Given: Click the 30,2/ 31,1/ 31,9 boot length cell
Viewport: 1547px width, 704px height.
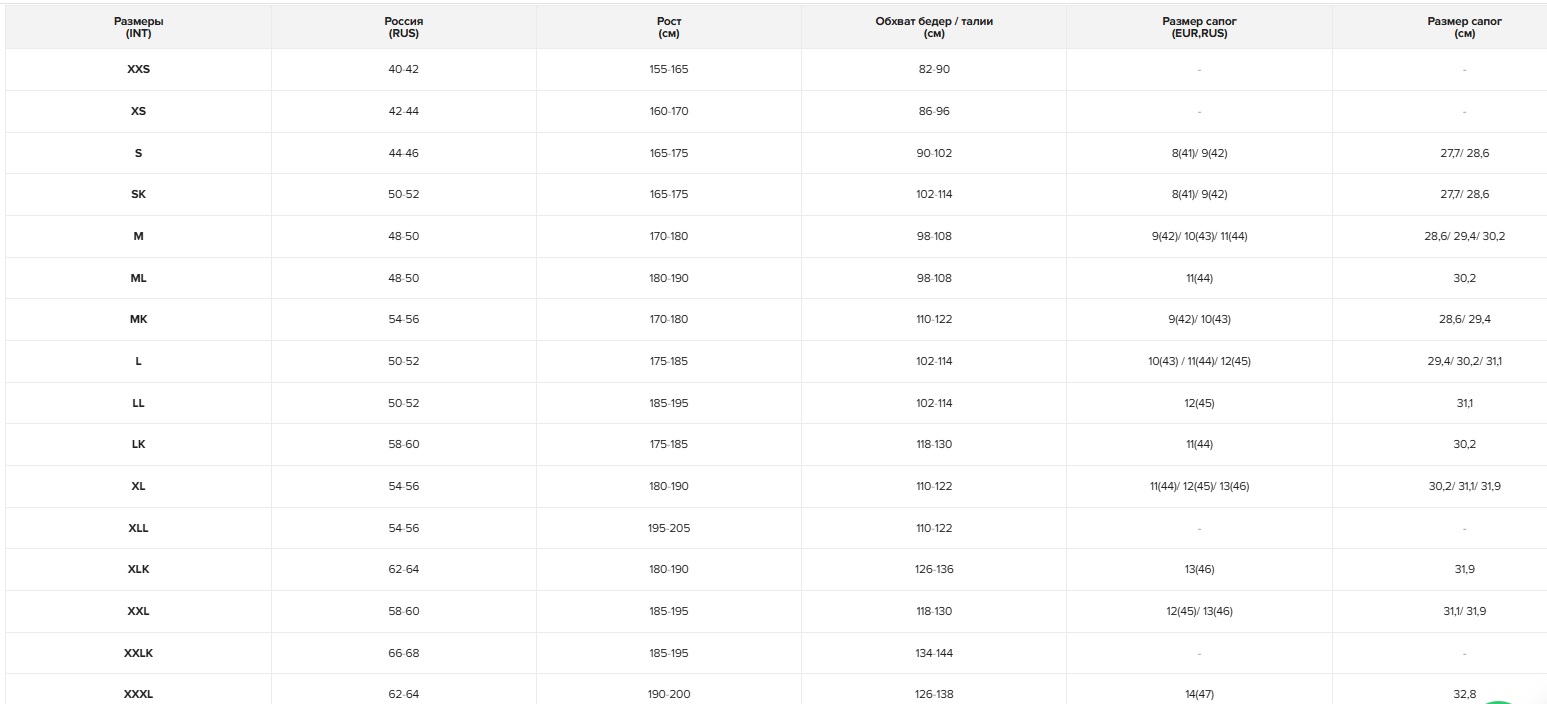Looking at the screenshot, I should [x=1464, y=486].
